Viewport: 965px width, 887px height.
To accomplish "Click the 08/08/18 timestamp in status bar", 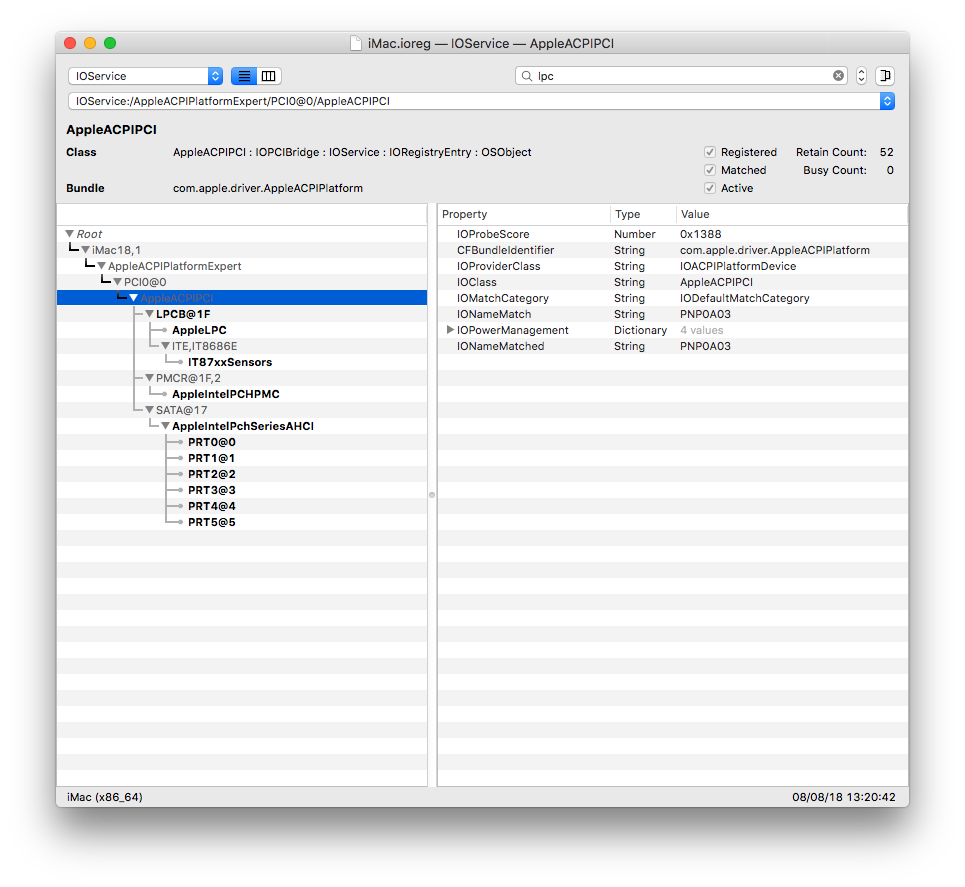I will pyautogui.click(x=844, y=797).
